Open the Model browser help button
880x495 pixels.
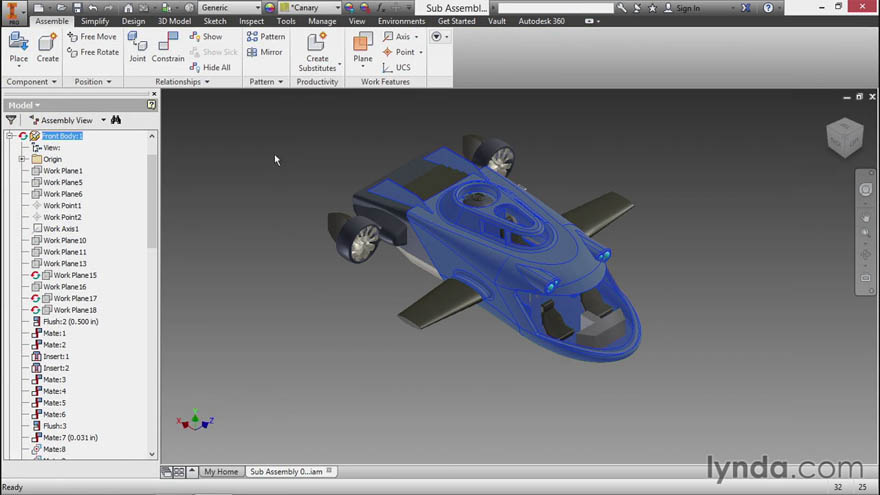(x=152, y=105)
